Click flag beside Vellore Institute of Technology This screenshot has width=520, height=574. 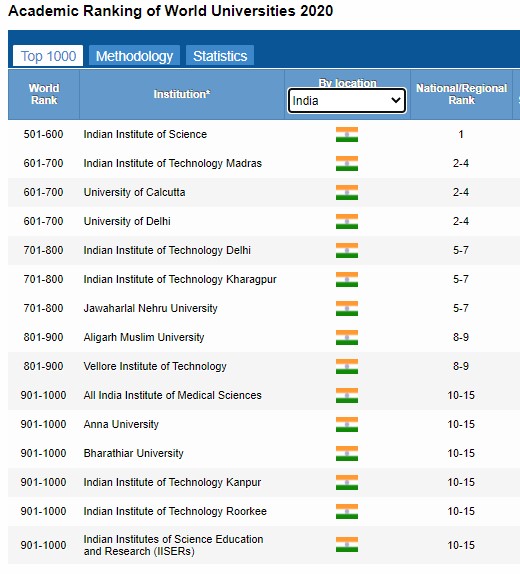pyautogui.click(x=347, y=366)
